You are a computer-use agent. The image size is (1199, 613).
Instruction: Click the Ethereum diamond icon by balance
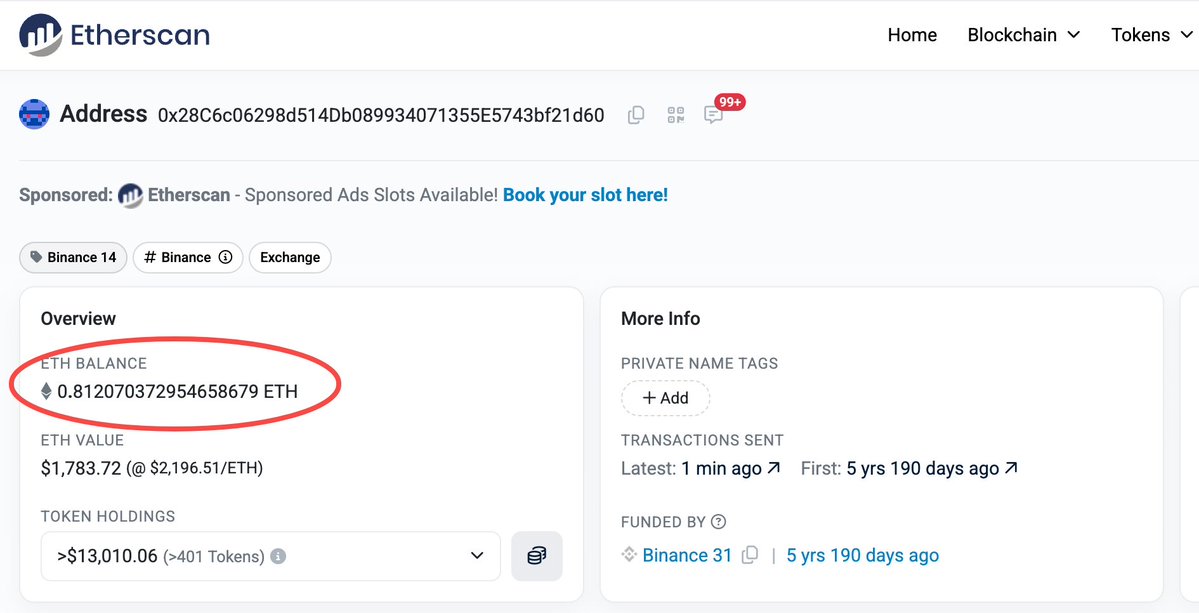coord(47,392)
